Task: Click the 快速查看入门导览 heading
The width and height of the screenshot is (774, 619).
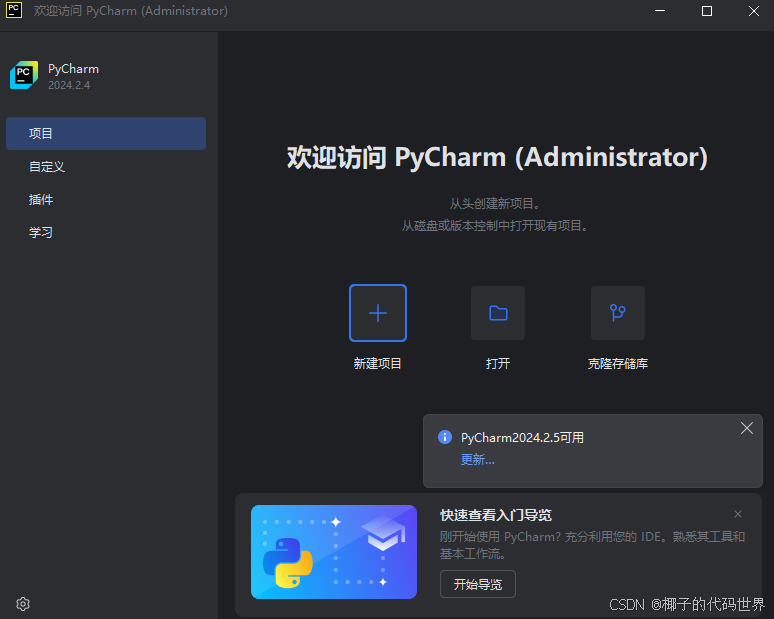Action: pyautogui.click(x=496, y=515)
